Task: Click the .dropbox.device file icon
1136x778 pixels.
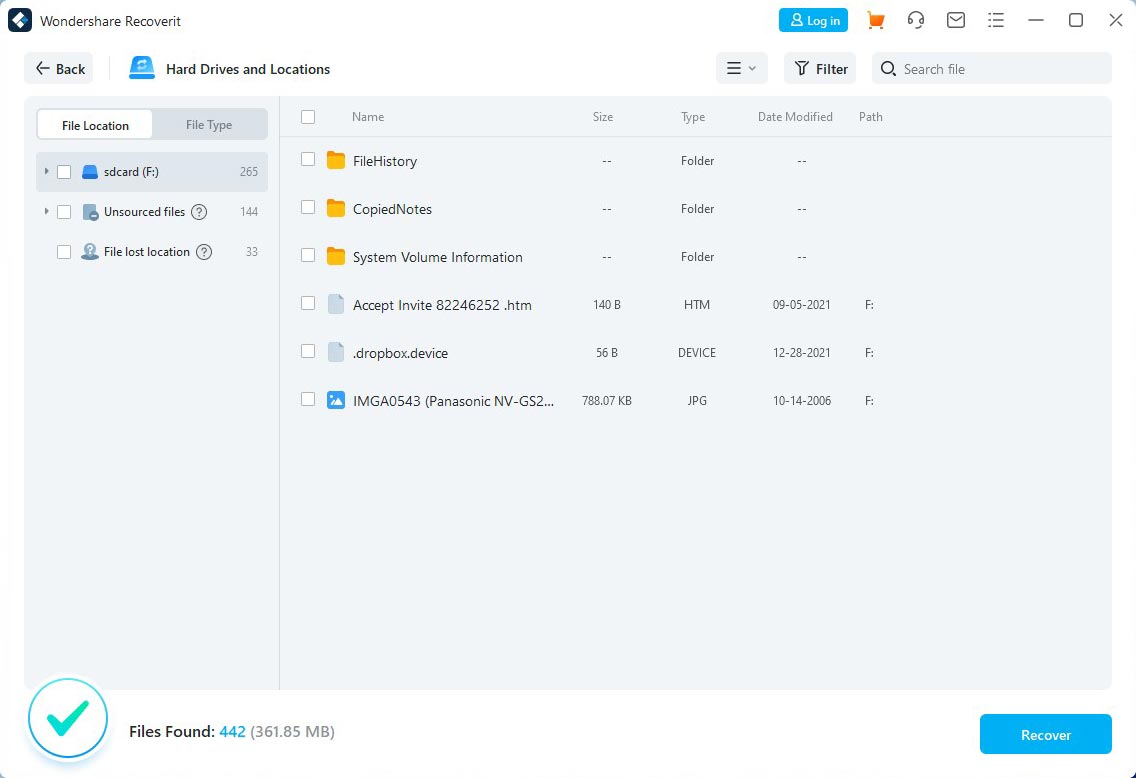Action: click(x=335, y=352)
